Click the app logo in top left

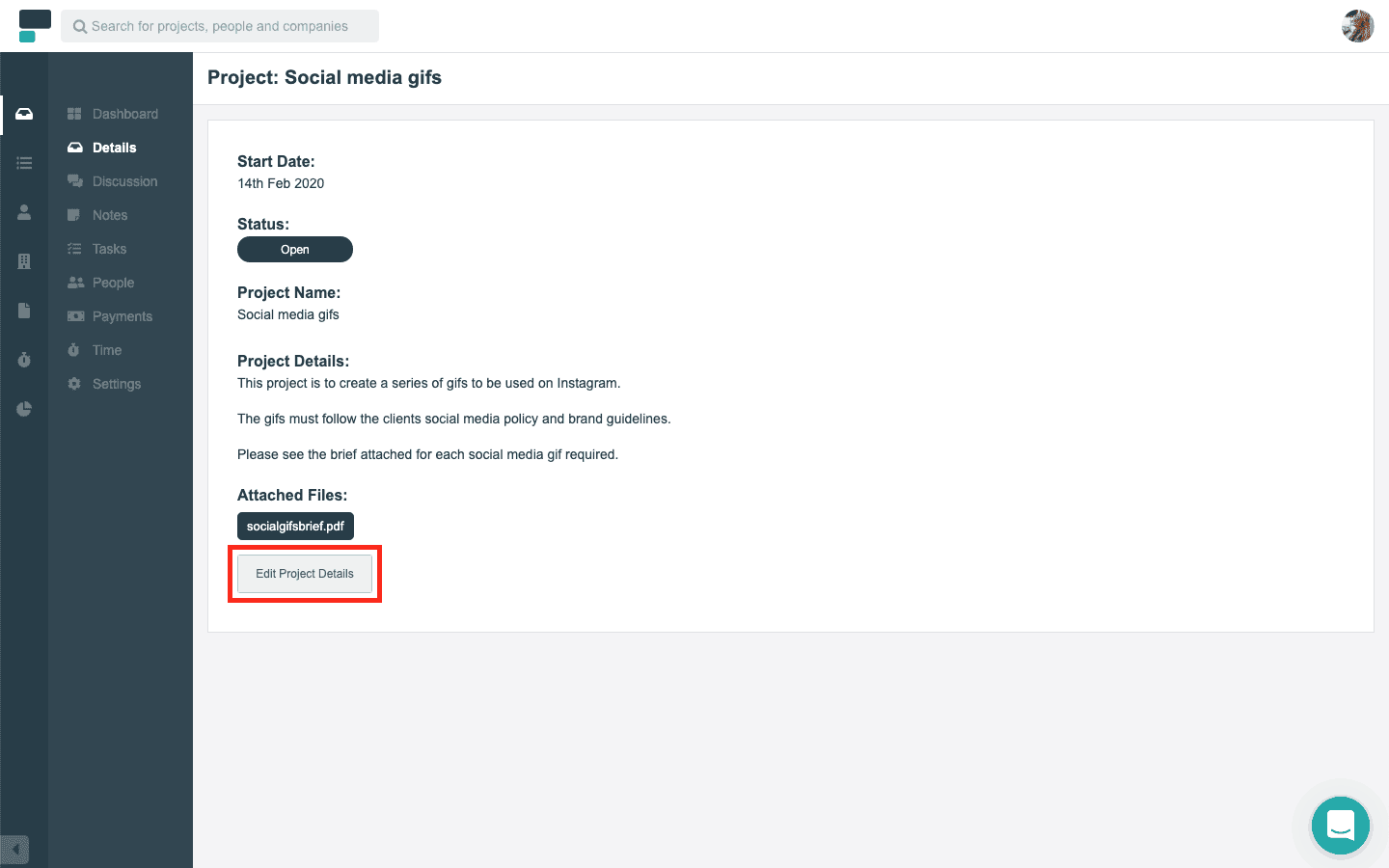point(35,26)
